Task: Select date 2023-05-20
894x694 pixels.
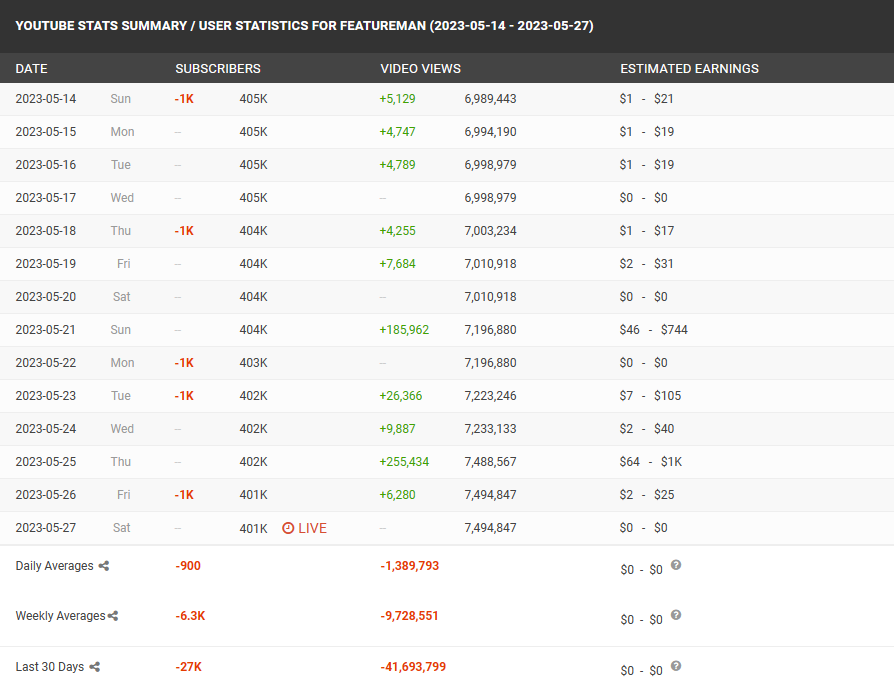Action: (x=46, y=297)
